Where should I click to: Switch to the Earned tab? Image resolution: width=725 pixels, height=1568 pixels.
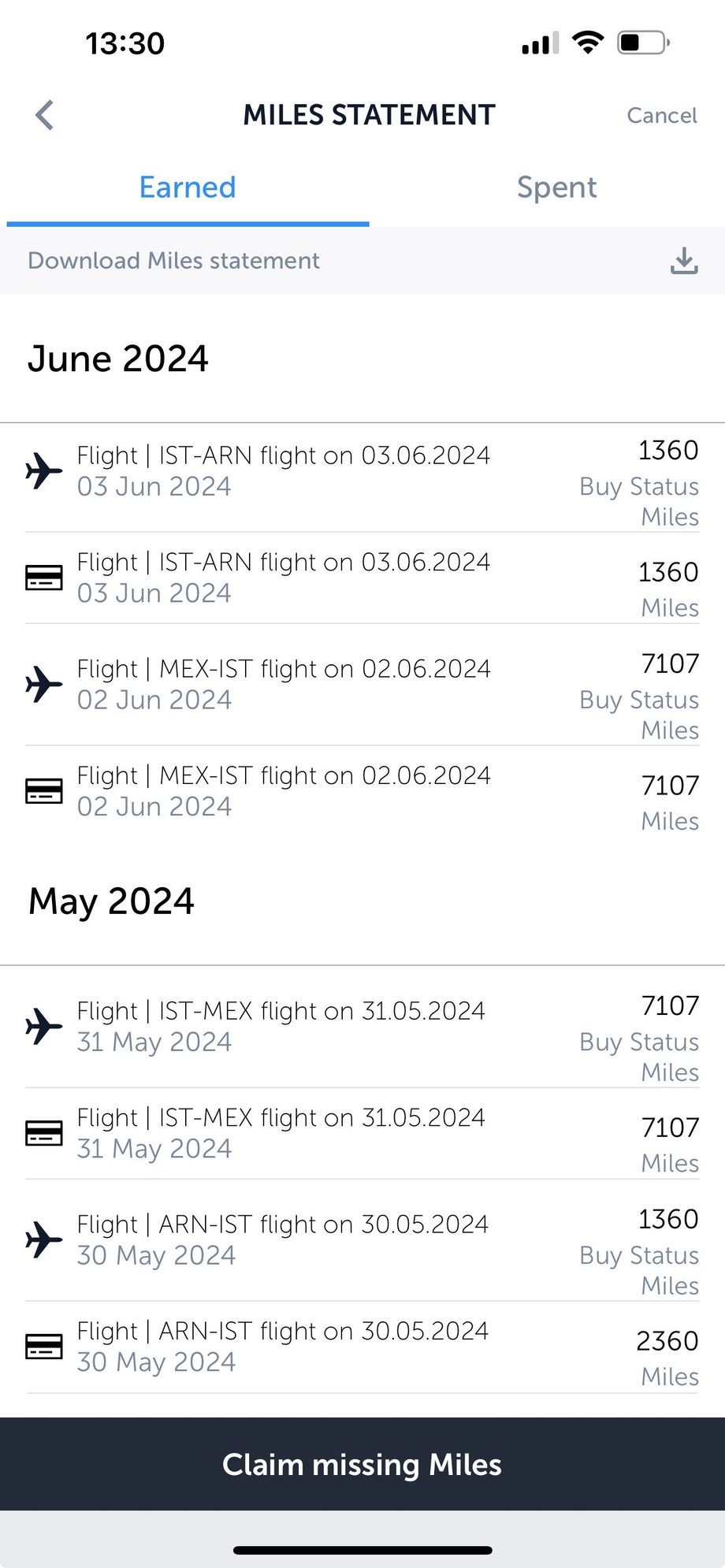point(188,188)
